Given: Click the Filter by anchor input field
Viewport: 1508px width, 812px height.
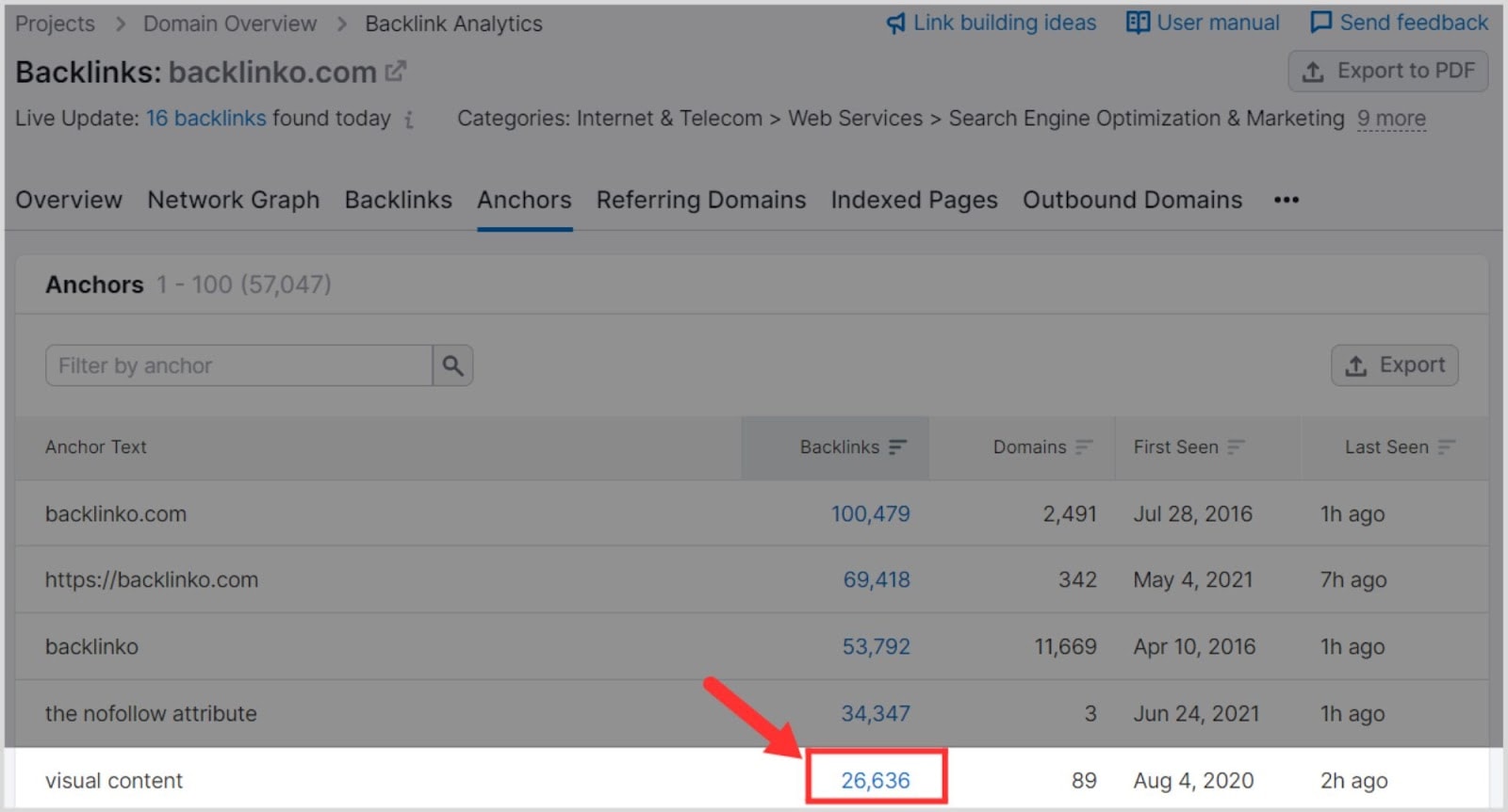Looking at the screenshot, I should (238, 365).
